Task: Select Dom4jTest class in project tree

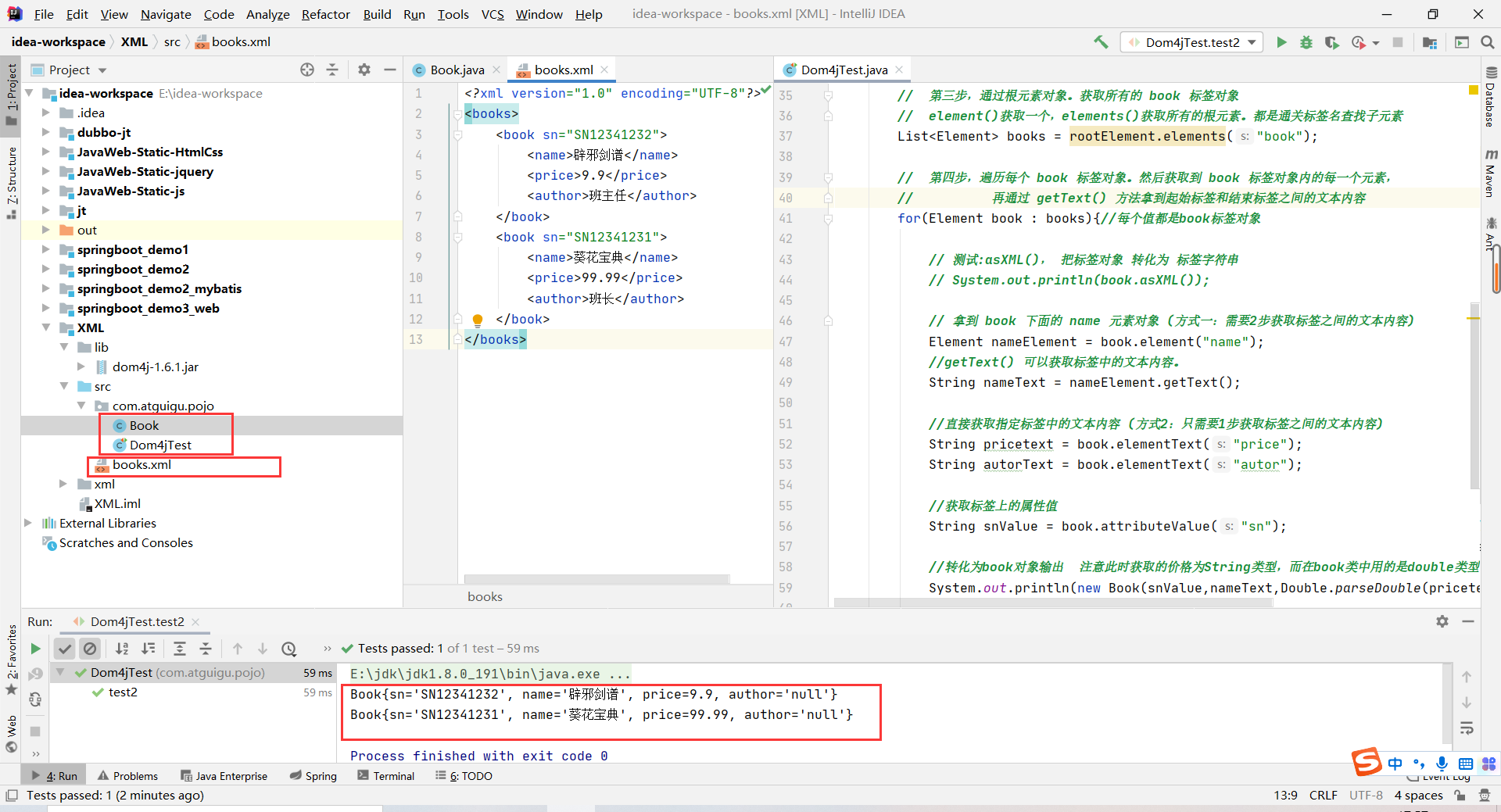Action: [x=160, y=445]
